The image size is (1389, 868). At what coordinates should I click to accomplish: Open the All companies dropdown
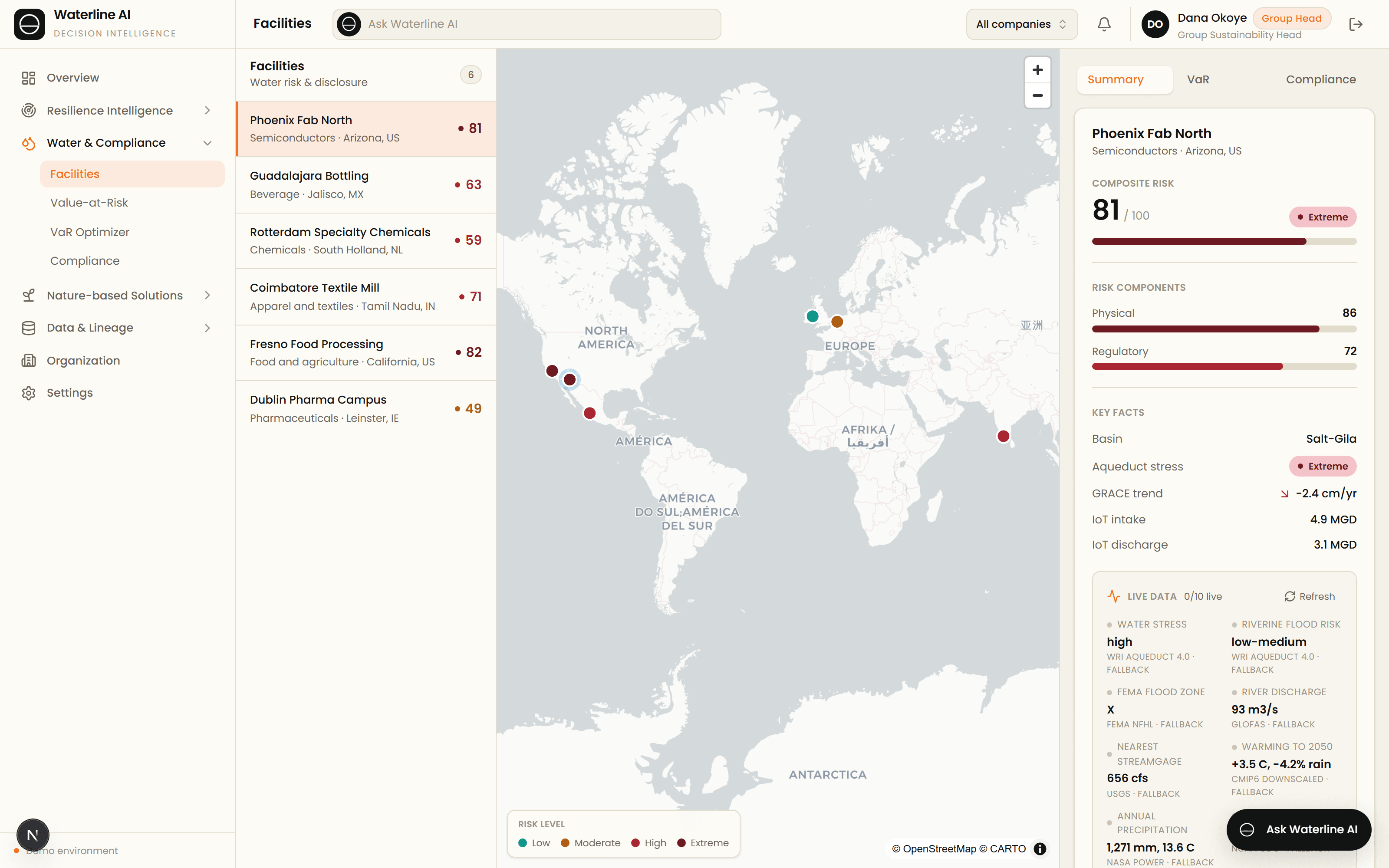coord(1022,24)
